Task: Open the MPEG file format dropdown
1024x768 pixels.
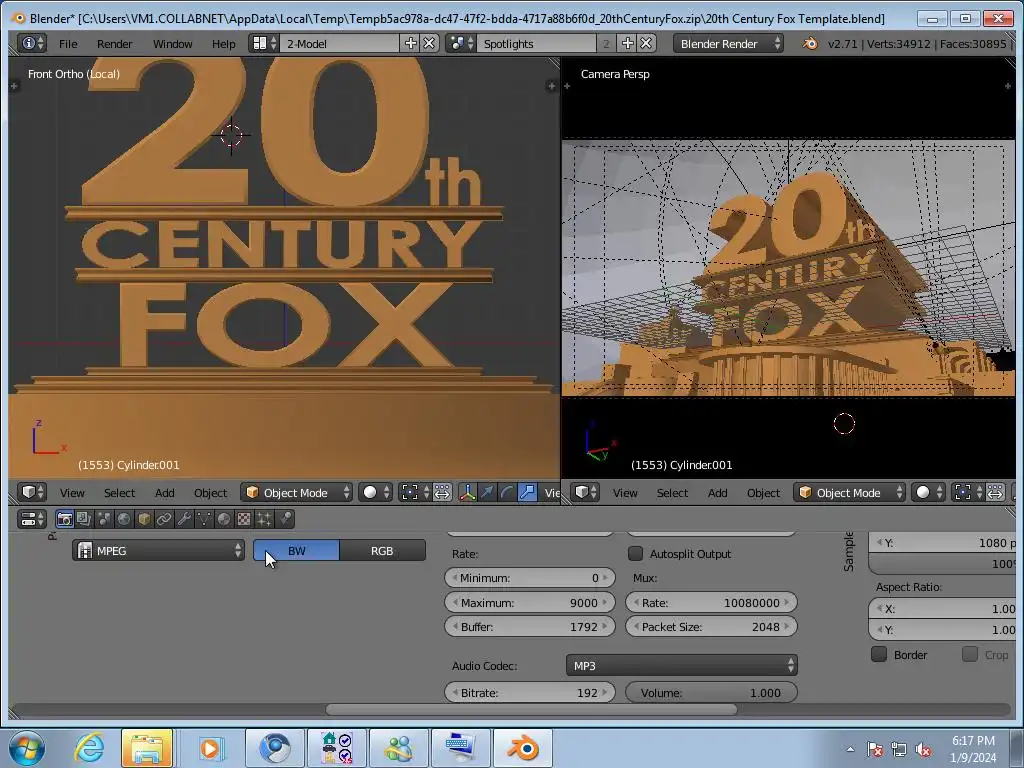Action: 159,551
